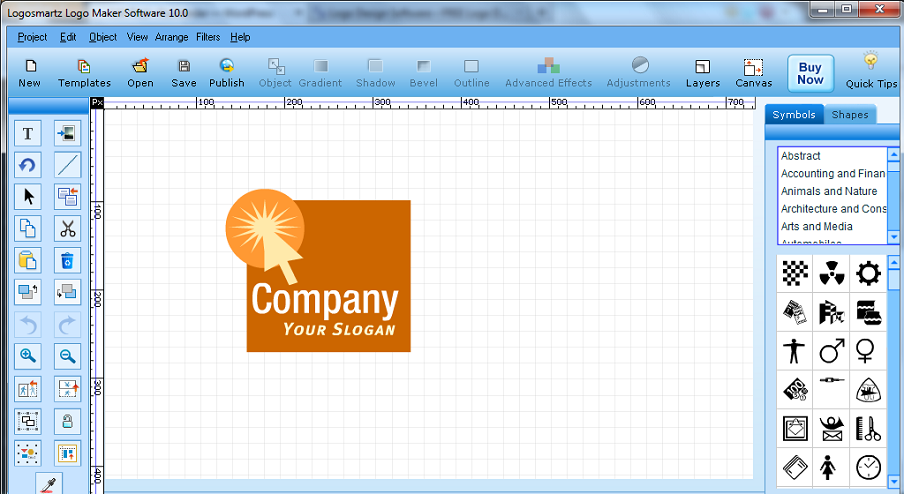Pick the checkerboard symbol thumbnail
Image resolution: width=904 pixels, height=494 pixels.
pos(795,273)
